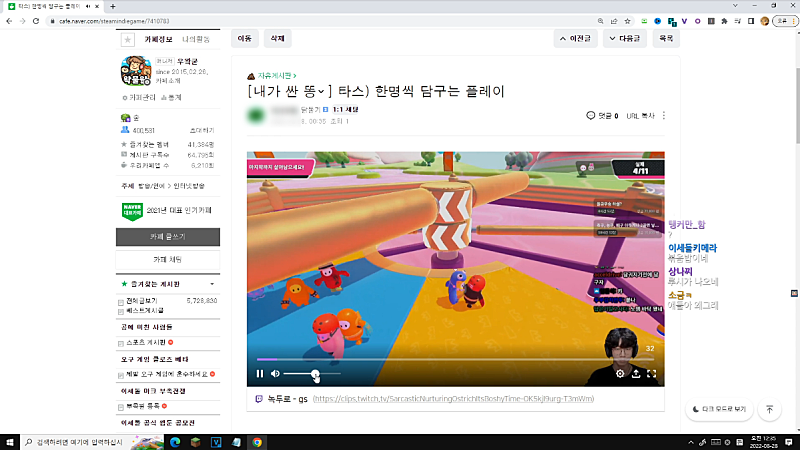Enter fullscreen mode on the video
This screenshot has height=450, width=800.
(x=652, y=374)
